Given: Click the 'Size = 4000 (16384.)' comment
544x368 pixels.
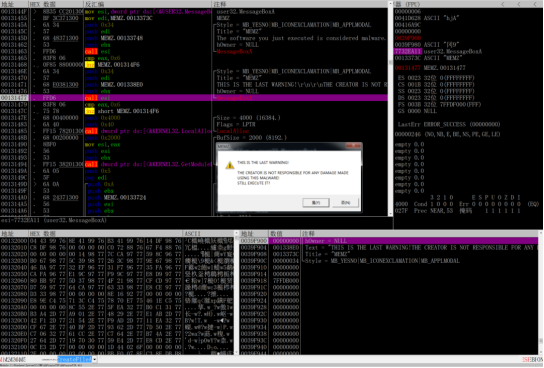Looking at the screenshot, I should click(248, 118).
